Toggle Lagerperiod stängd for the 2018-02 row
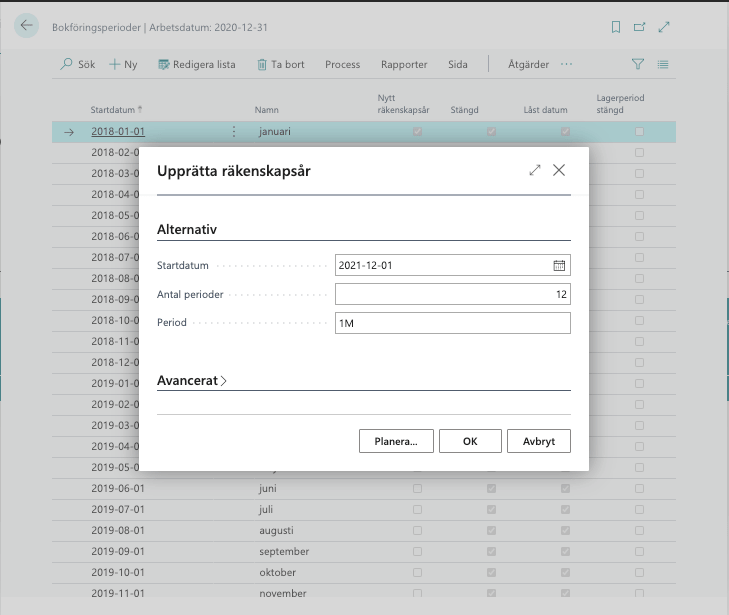This screenshot has width=729, height=615. tap(639, 152)
